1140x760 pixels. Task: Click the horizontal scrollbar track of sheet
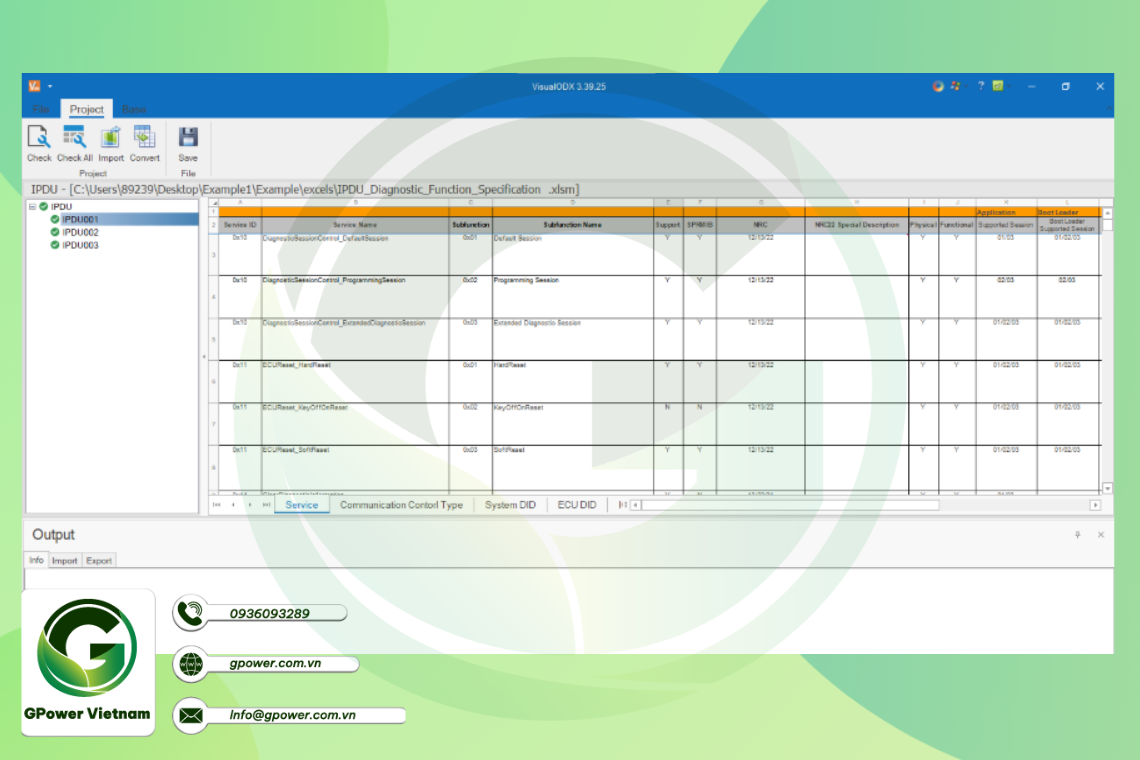point(1014,505)
